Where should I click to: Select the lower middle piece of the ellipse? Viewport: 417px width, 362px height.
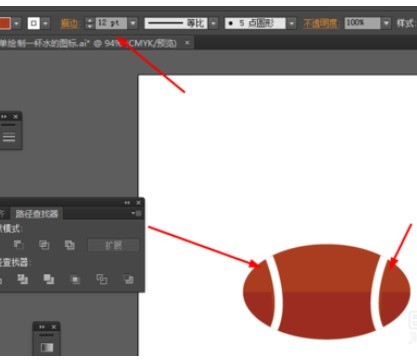(x=327, y=315)
